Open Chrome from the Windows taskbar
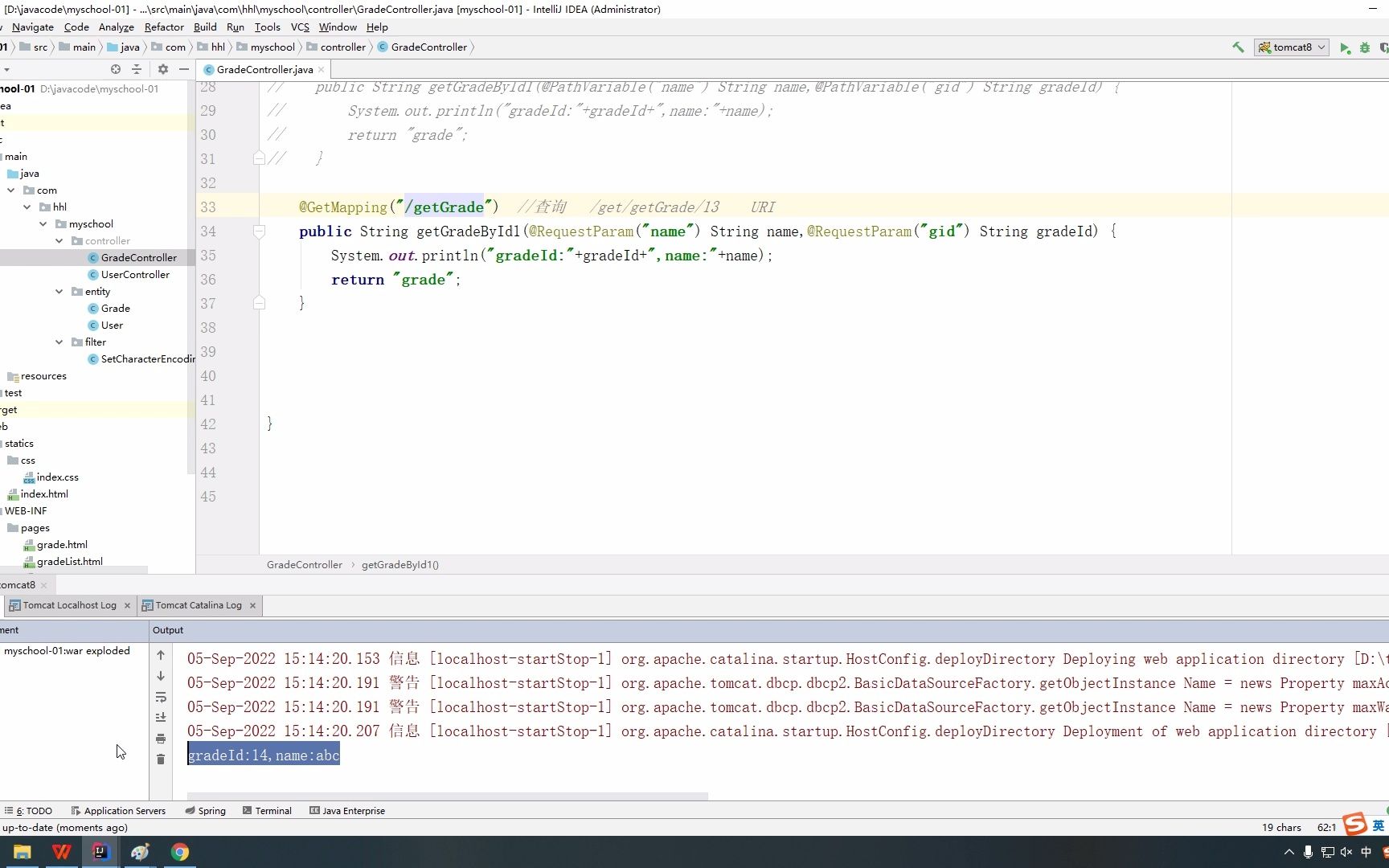Screen dimensions: 1389x868 click(180, 852)
